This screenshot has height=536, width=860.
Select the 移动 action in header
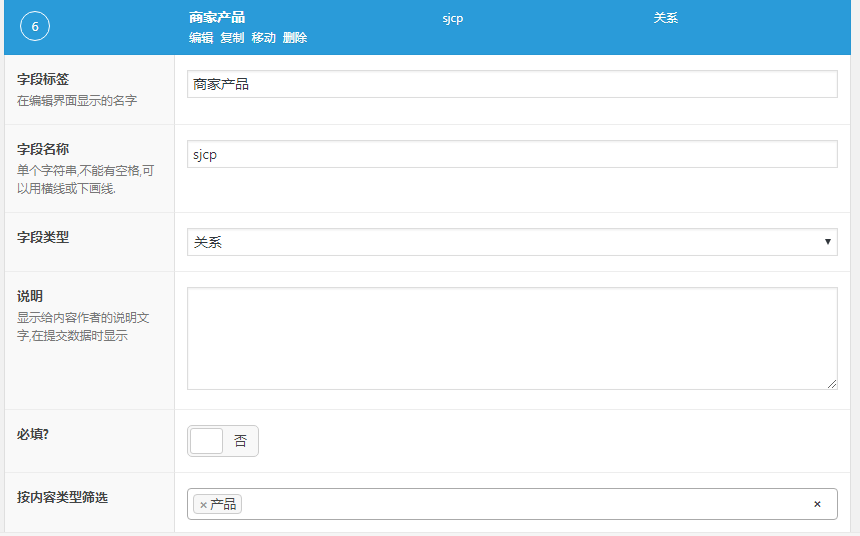tap(263, 38)
